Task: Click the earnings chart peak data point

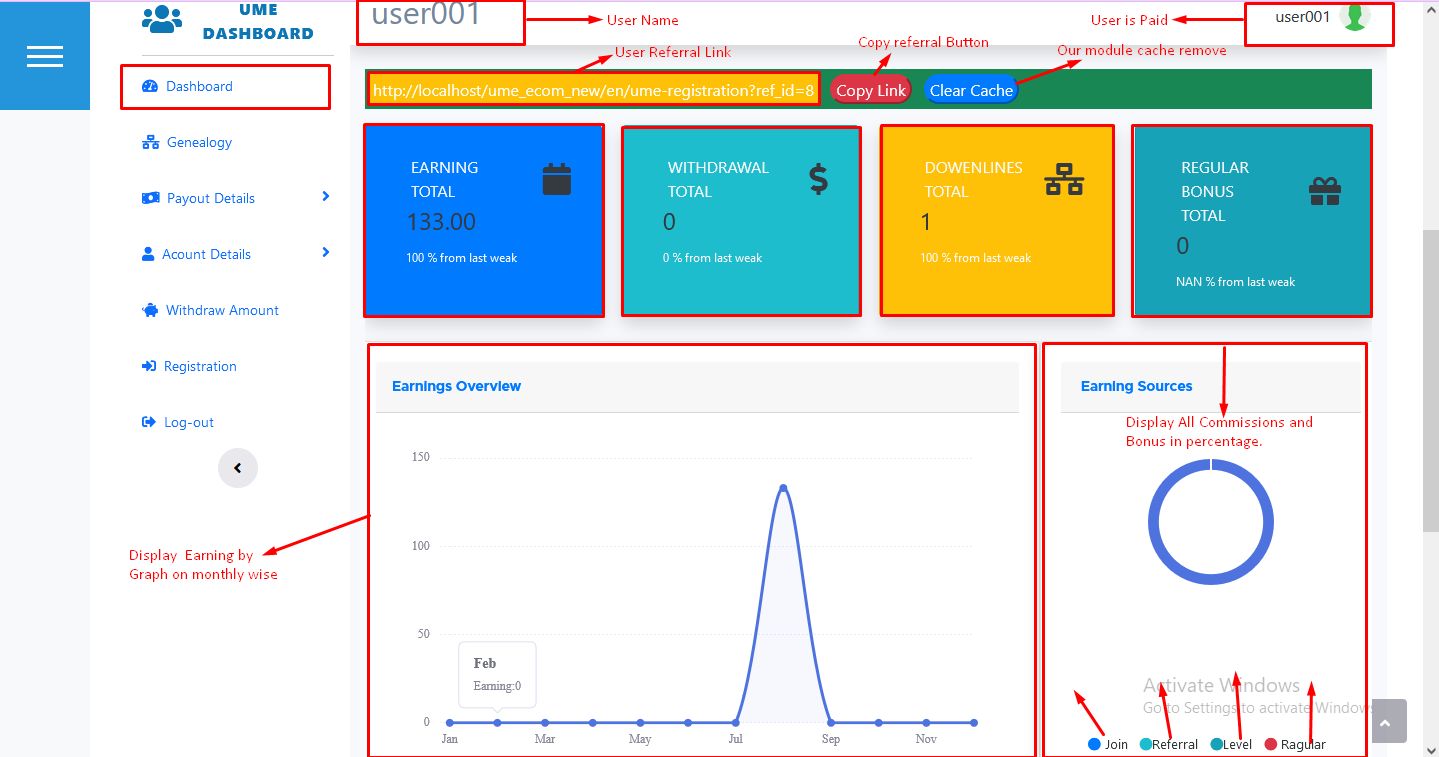Action: click(783, 488)
